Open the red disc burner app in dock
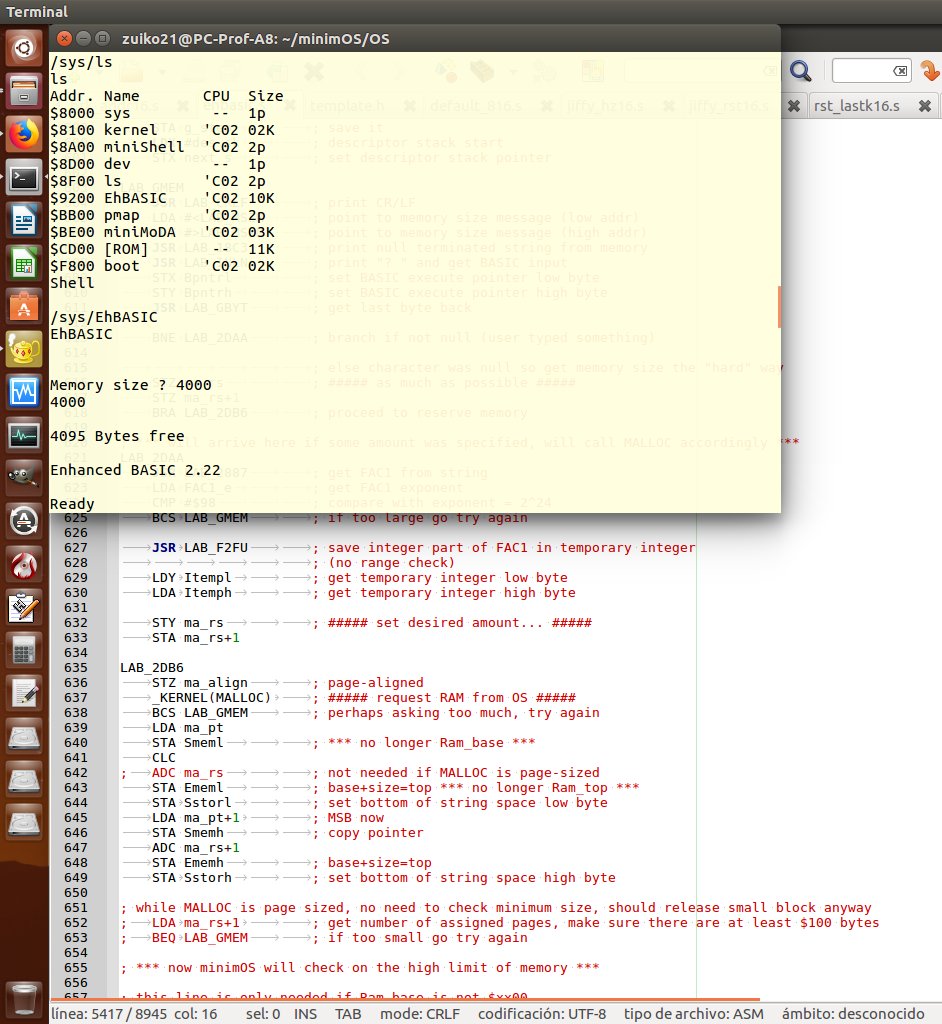The image size is (942, 1024). pos(24,565)
